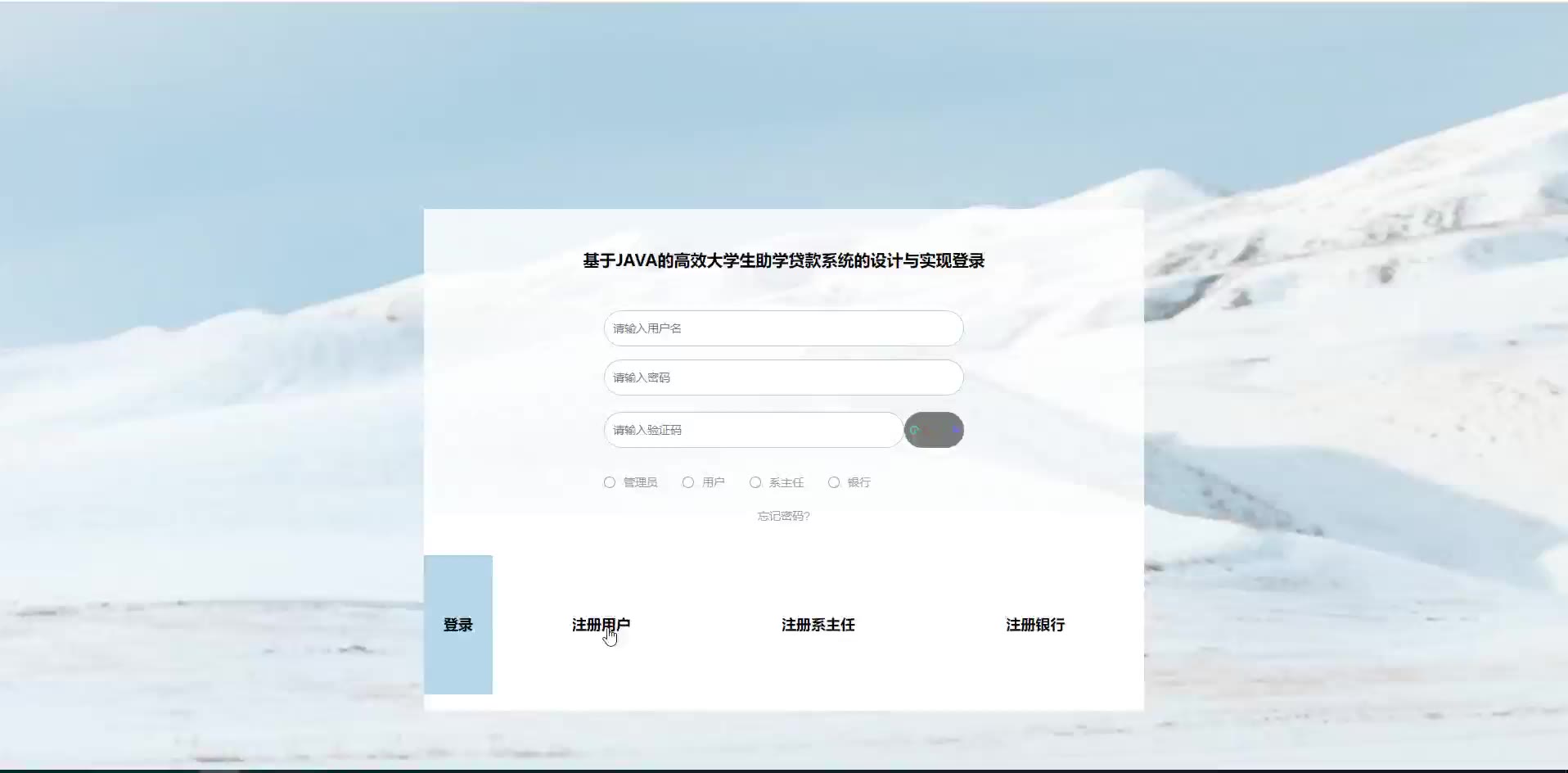Click the username input field
The width and height of the screenshot is (1568, 773).
[x=783, y=328]
